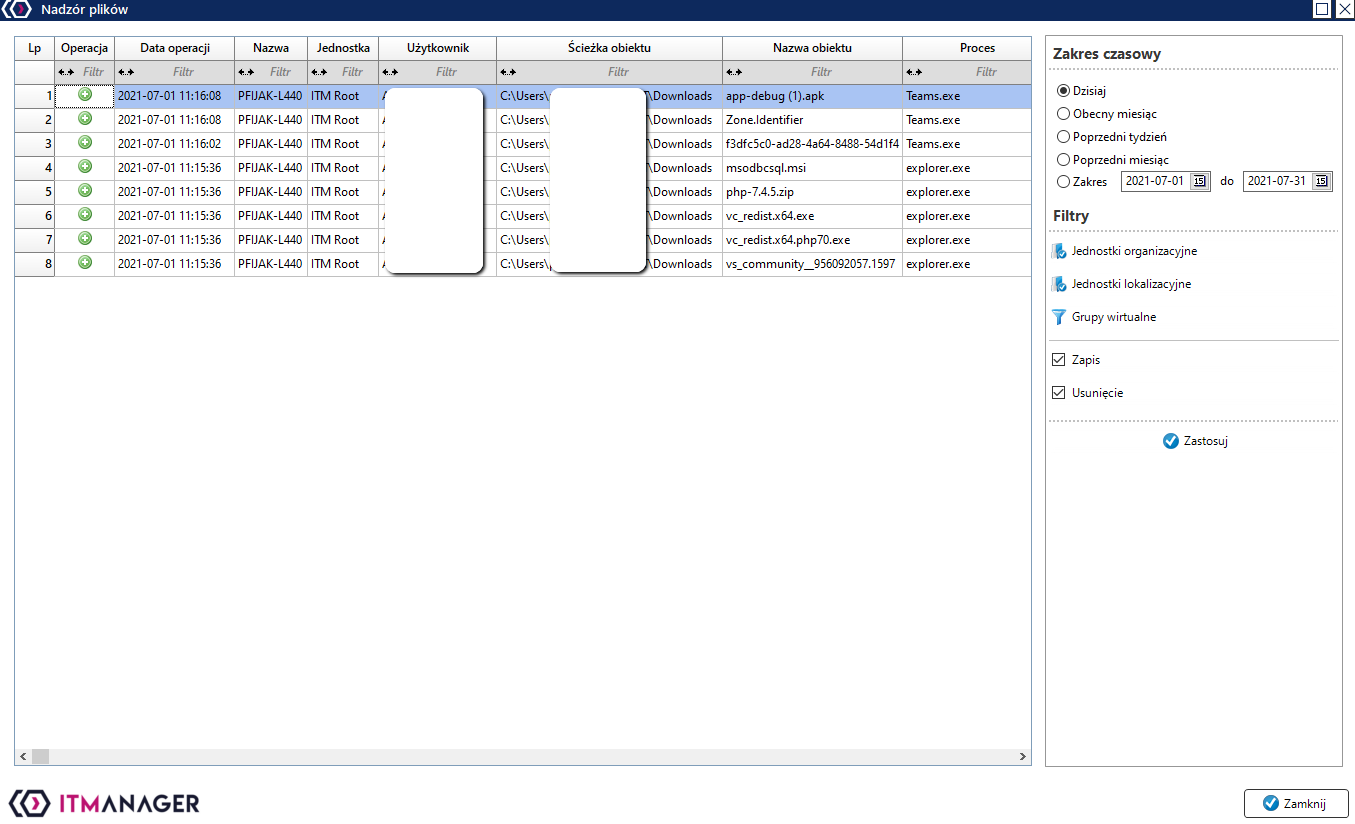Select the Obecny miesiąc radio button
This screenshot has width=1355, height=824.
click(1064, 114)
